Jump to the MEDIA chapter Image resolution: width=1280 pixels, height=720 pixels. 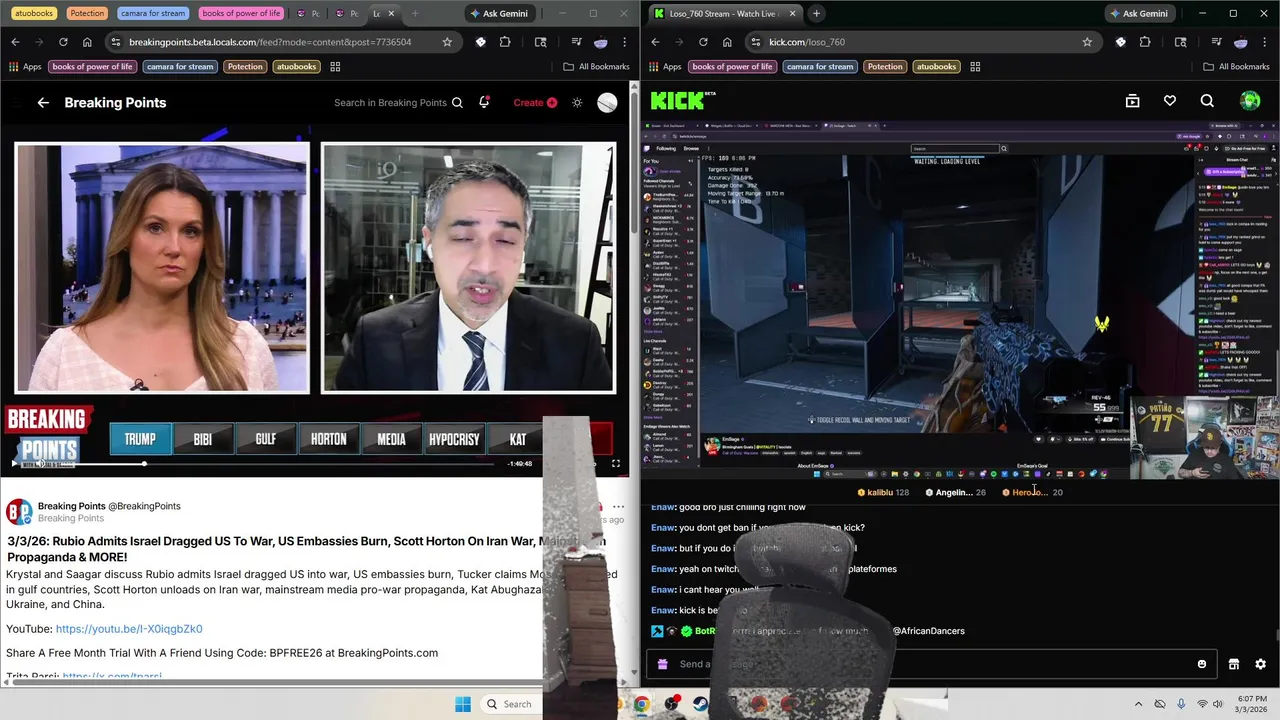point(392,439)
